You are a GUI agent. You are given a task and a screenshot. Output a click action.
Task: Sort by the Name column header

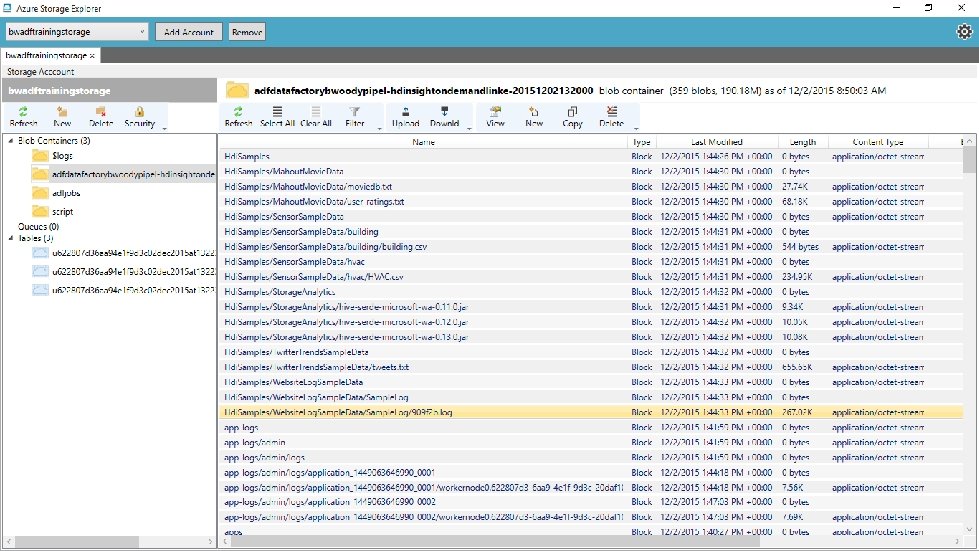[x=423, y=142]
